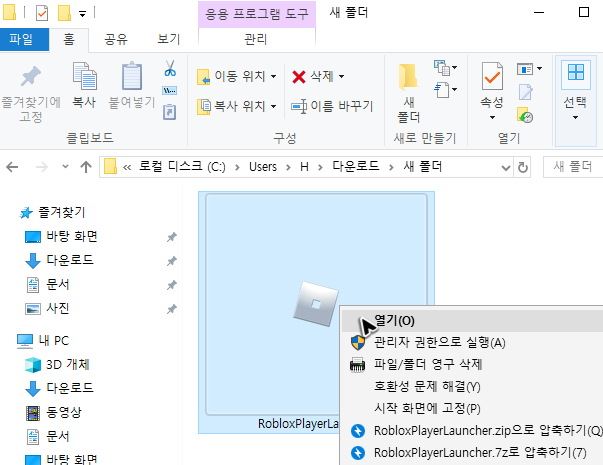The width and height of the screenshot is (603, 465).
Task: Select pinned 문서 under Quick access
Action: click(x=58, y=285)
